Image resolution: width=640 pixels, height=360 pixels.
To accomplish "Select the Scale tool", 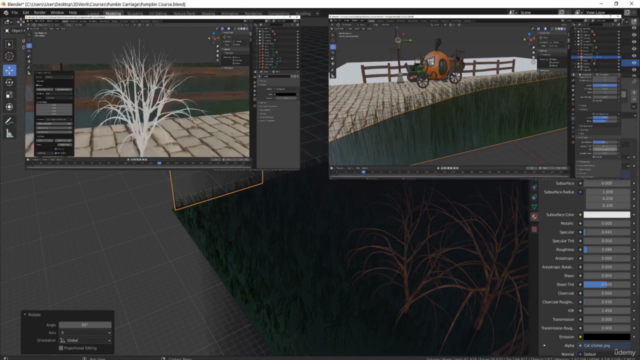I will click(9, 95).
